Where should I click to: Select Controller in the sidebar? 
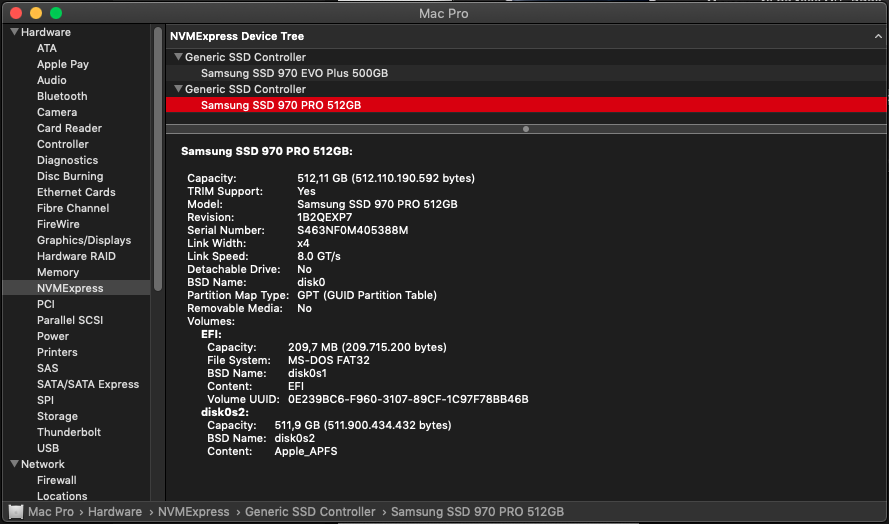63,144
